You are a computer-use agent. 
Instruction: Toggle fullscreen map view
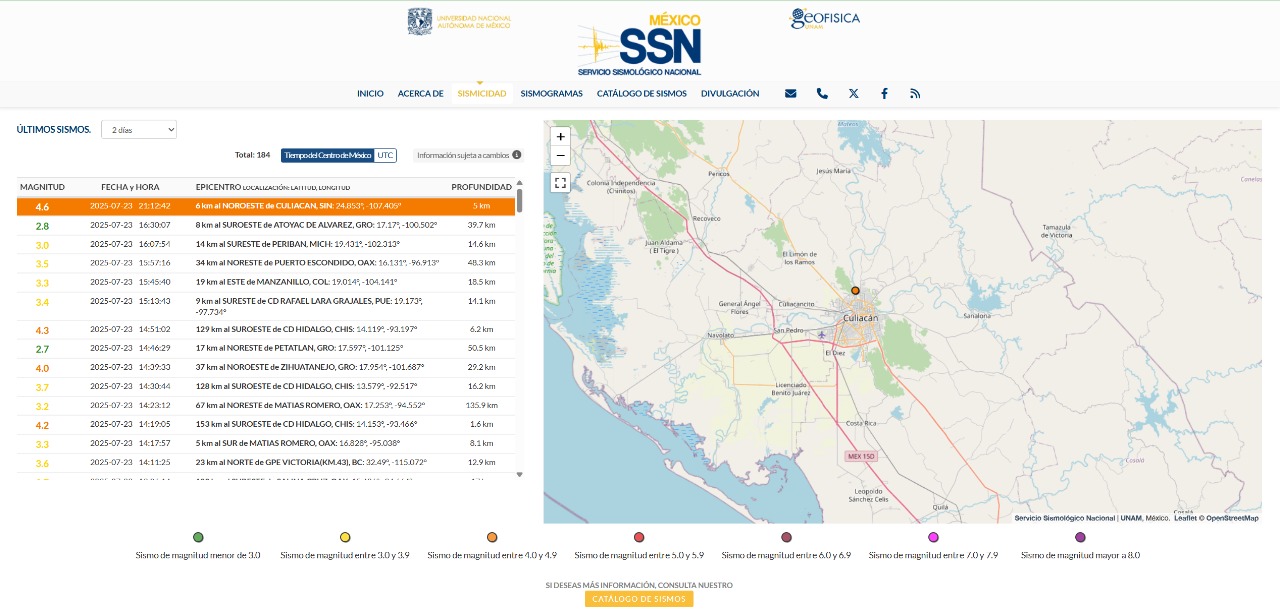[560, 182]
